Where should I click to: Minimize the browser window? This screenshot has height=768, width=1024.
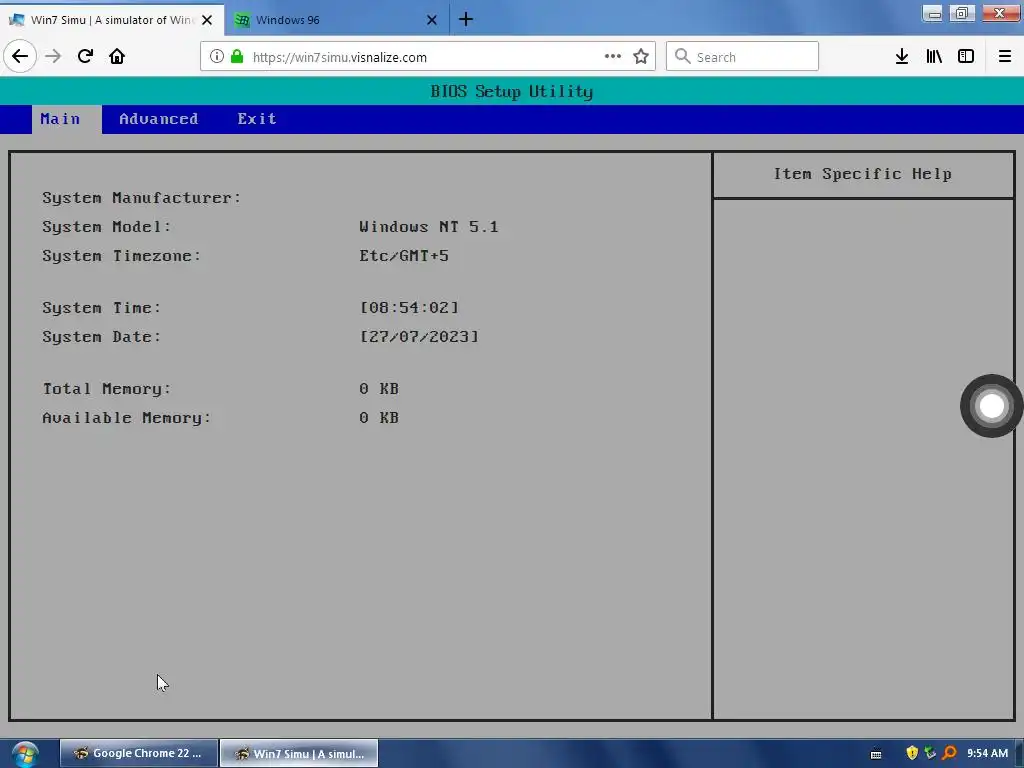tap(933, 14)
